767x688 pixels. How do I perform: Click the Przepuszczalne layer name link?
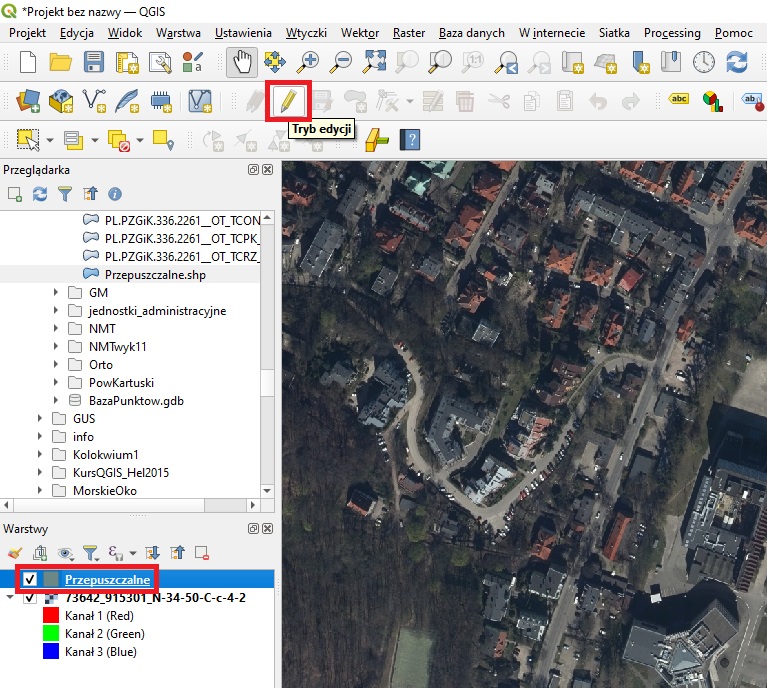[107, 580]
